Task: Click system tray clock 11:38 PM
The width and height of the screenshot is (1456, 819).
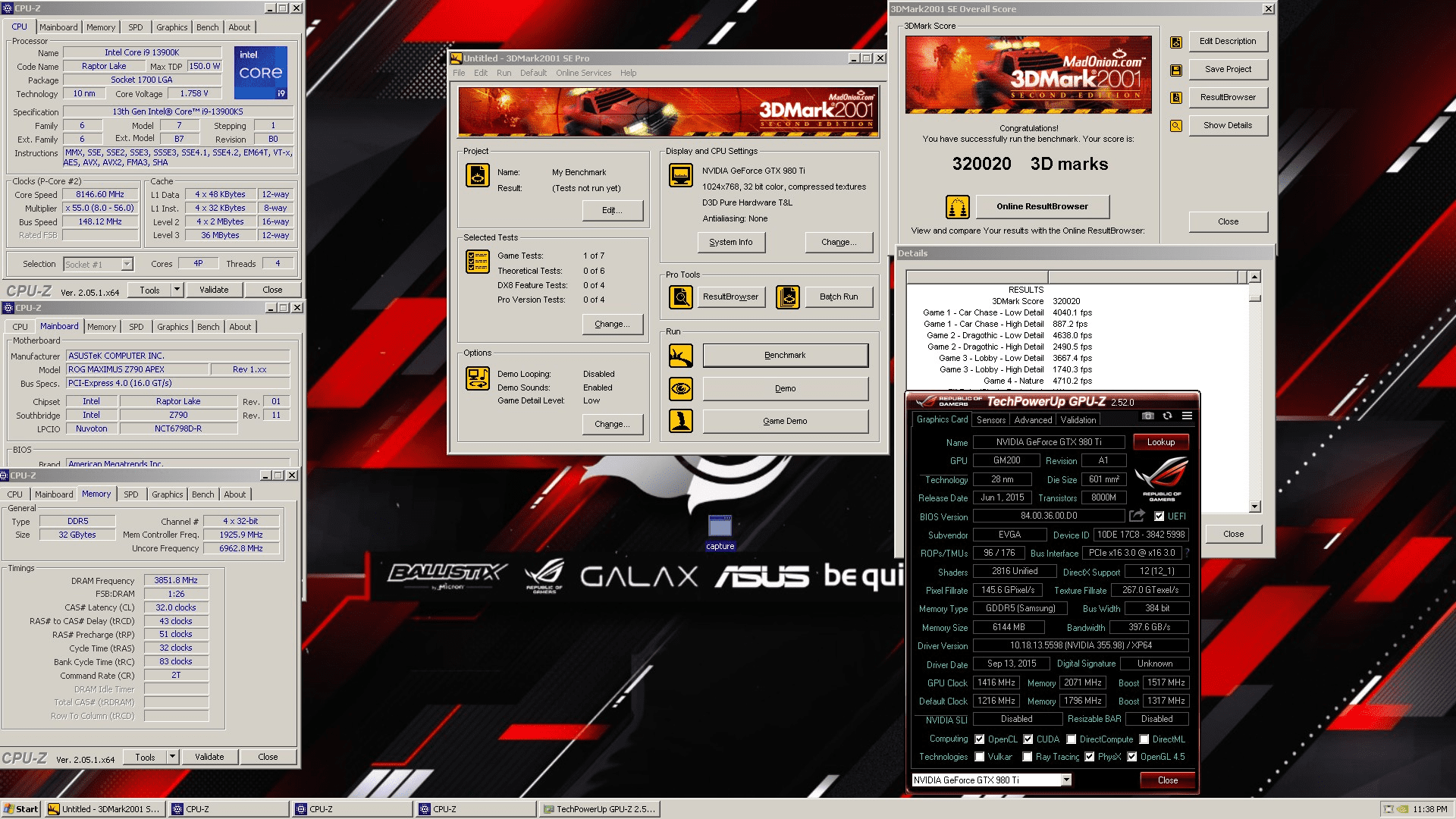Action: 1429,809
